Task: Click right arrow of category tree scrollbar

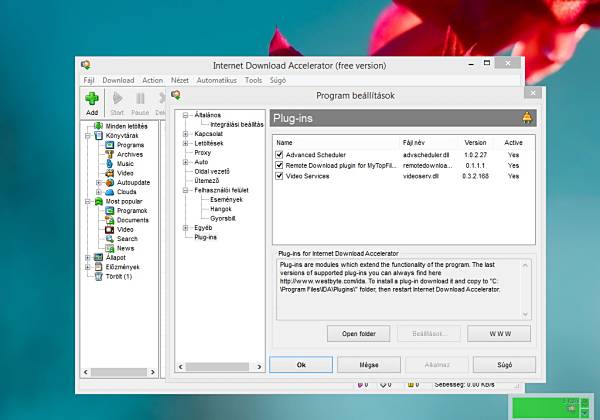Action: pos(153,372)
